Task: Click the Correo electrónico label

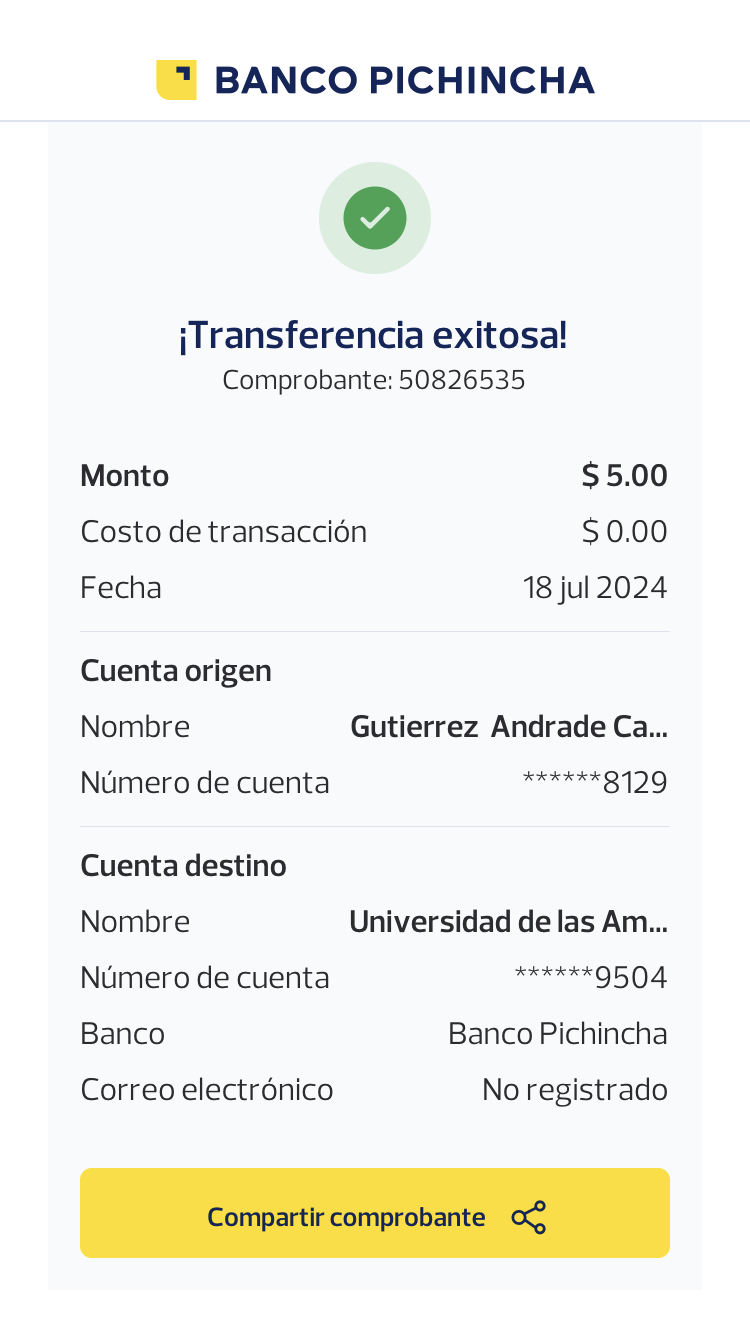Action: point(207,1089)
